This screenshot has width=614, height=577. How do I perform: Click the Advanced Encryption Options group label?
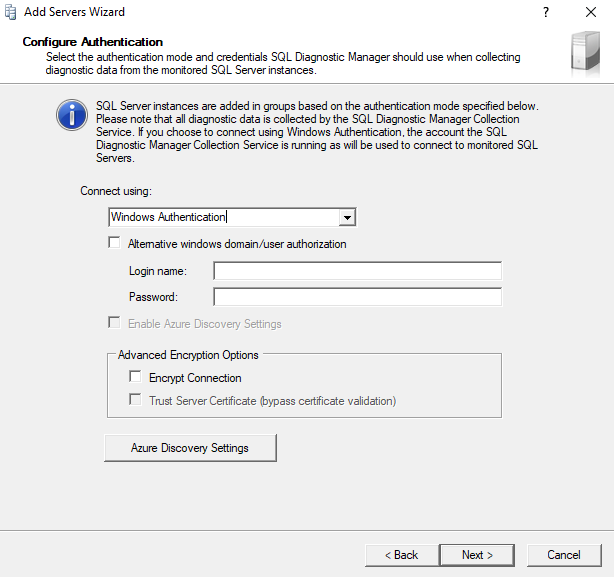188,355
